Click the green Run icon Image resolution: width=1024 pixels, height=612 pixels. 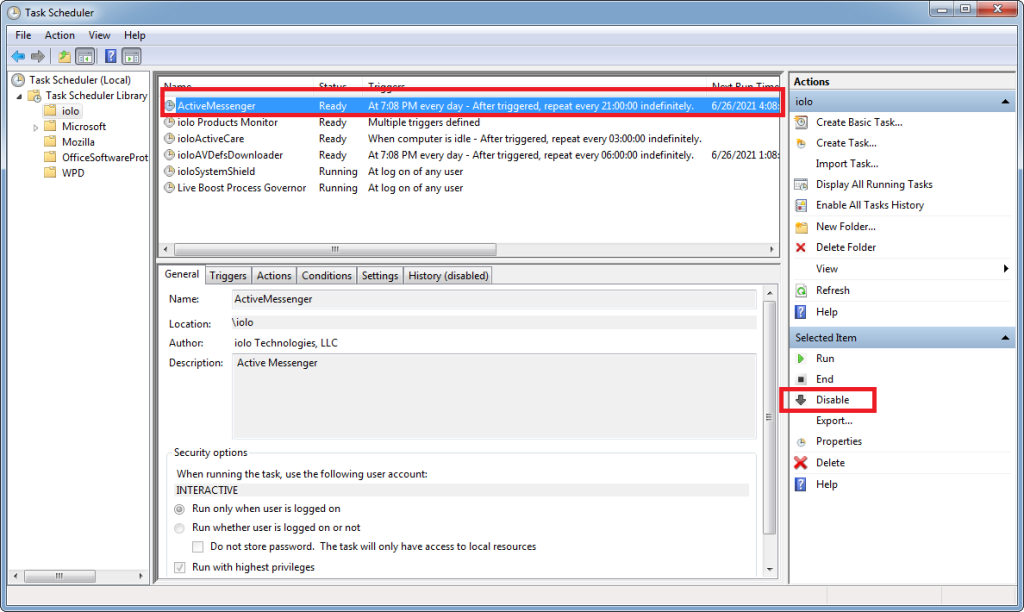[801, 359]
